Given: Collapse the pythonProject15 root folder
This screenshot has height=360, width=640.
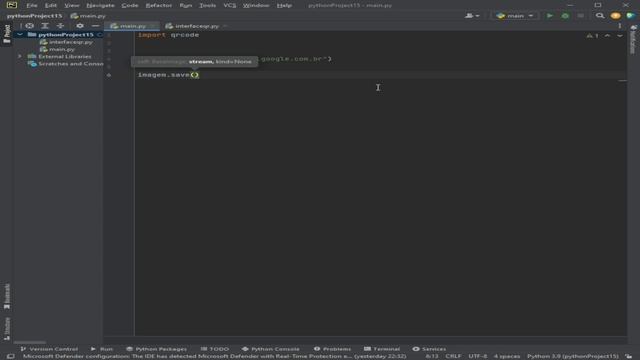Looking at the screenshot, I should point(20,35).
